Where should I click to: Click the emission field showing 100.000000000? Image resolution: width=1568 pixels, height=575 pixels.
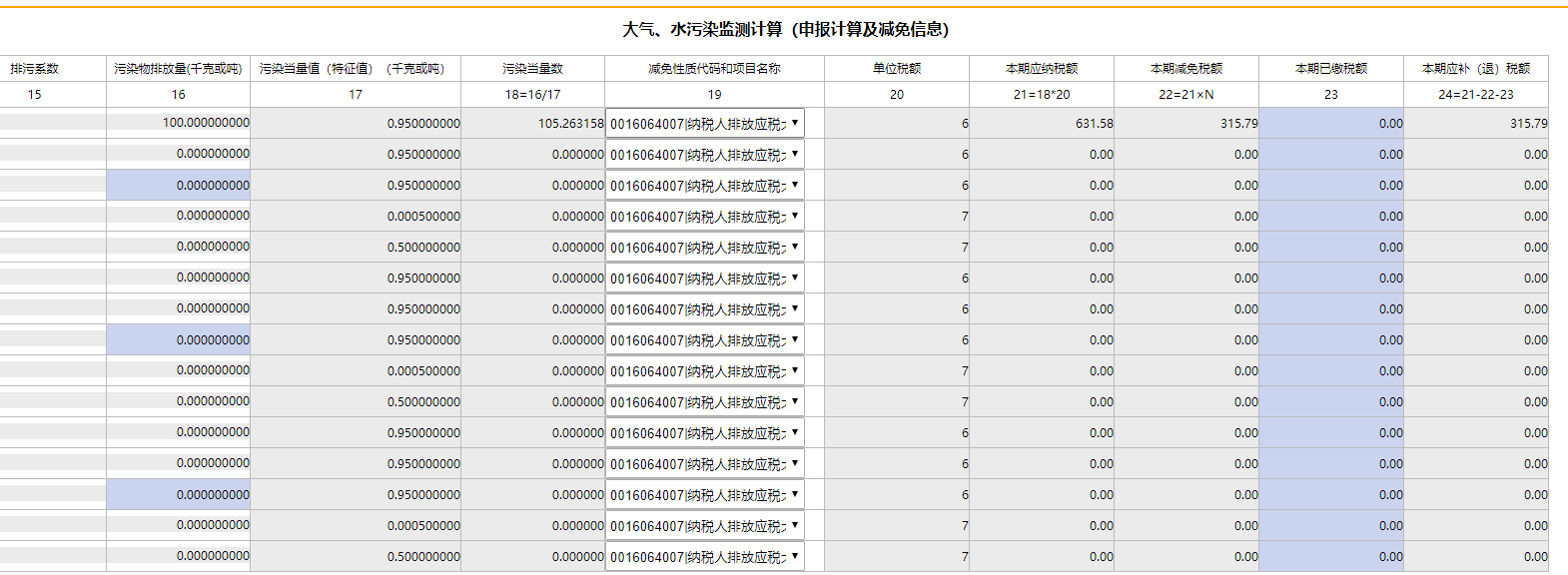pos(179,123)
